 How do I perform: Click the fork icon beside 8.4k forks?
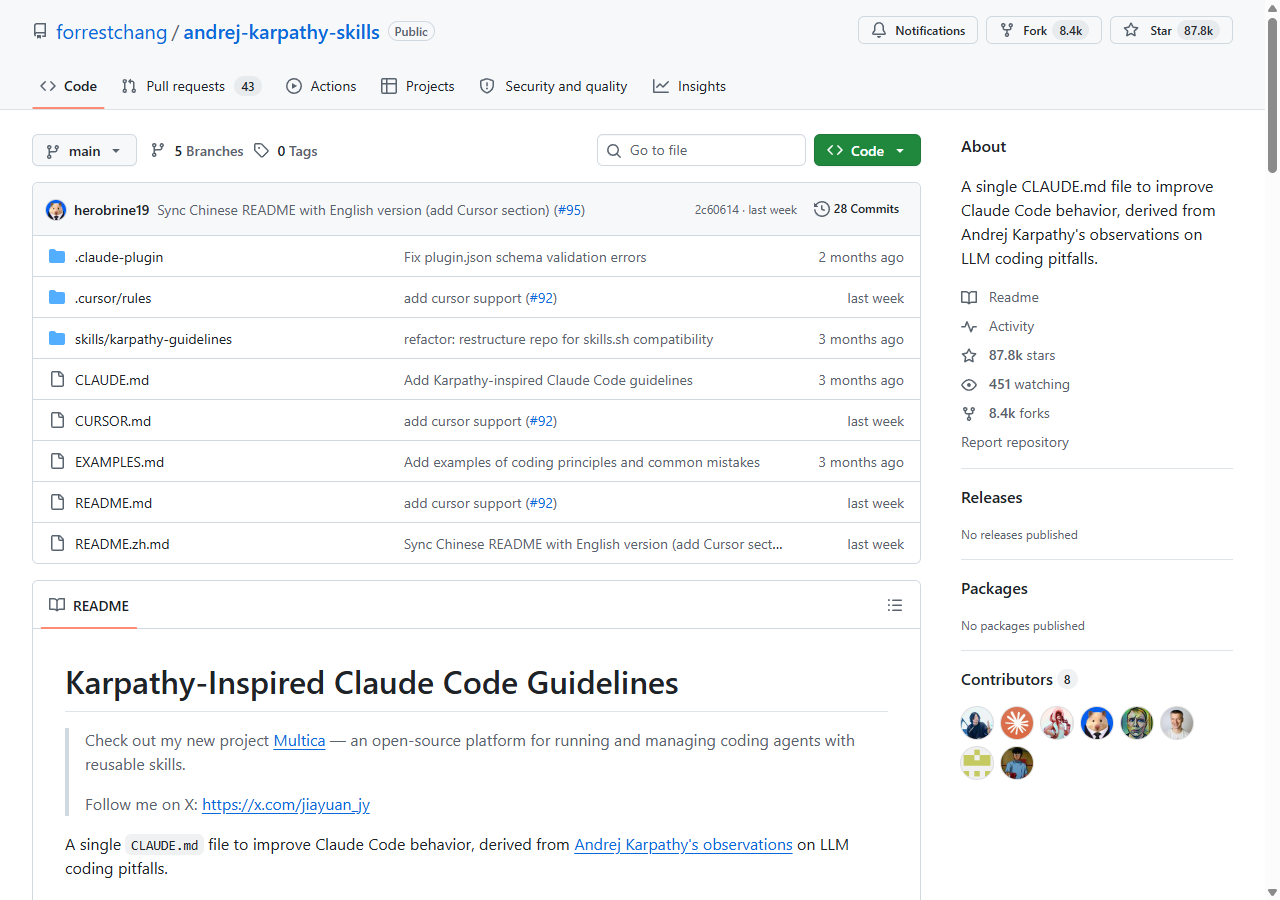click(969, 413)
